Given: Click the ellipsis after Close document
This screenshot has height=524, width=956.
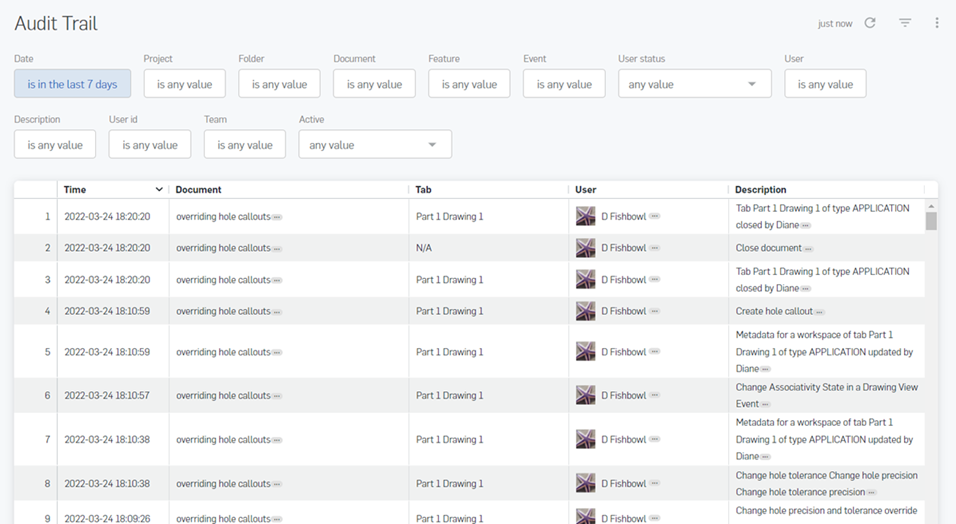Looking at the screenshot, I should (808, 249).
